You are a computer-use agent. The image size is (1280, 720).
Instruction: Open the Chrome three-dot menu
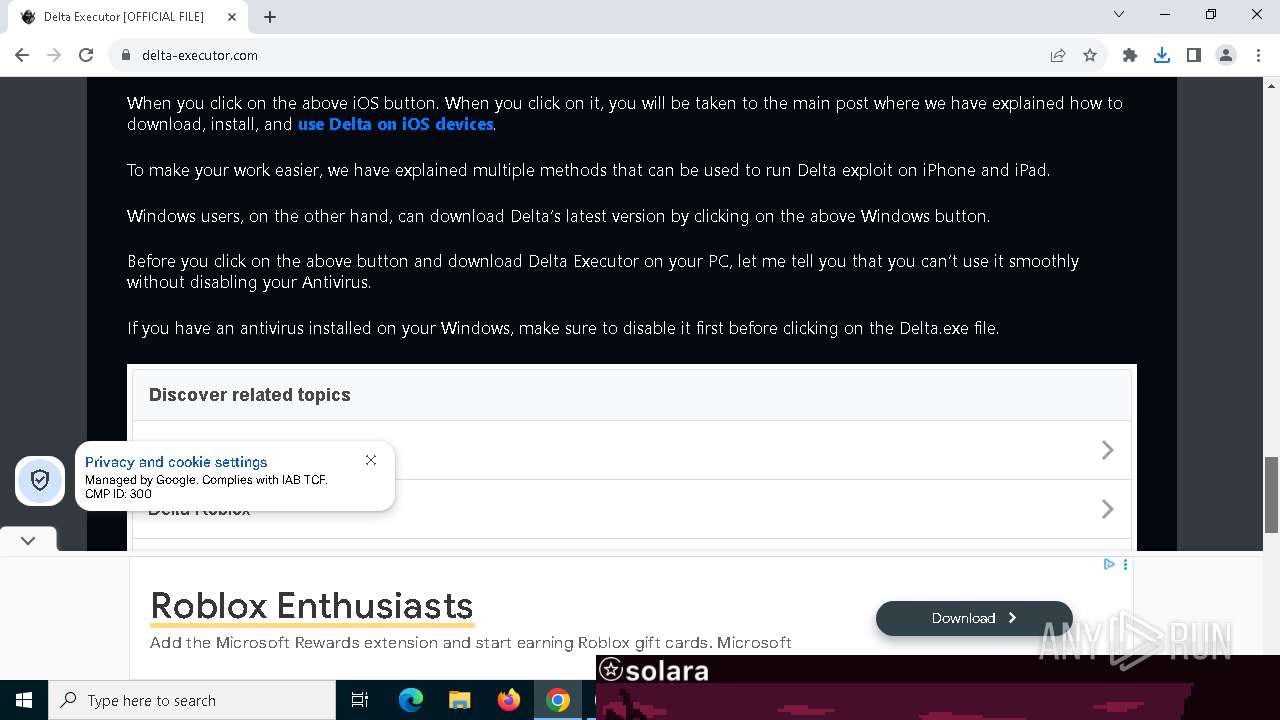pos(1258,55)
